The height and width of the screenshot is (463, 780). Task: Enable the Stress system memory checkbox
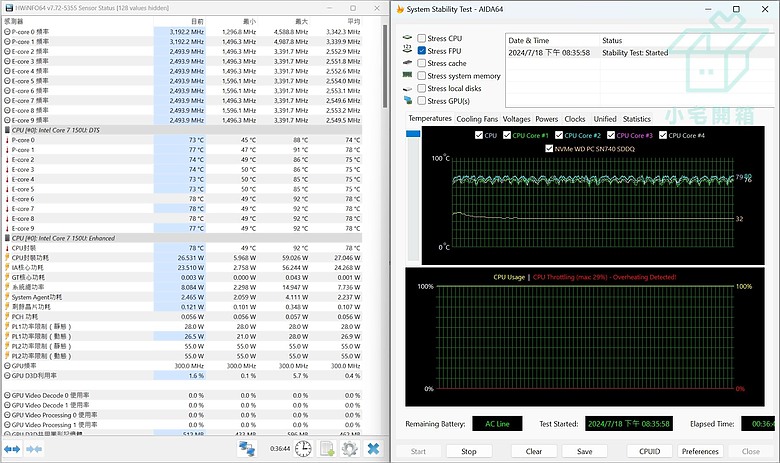pyautogui.click(x=421, y=76)
